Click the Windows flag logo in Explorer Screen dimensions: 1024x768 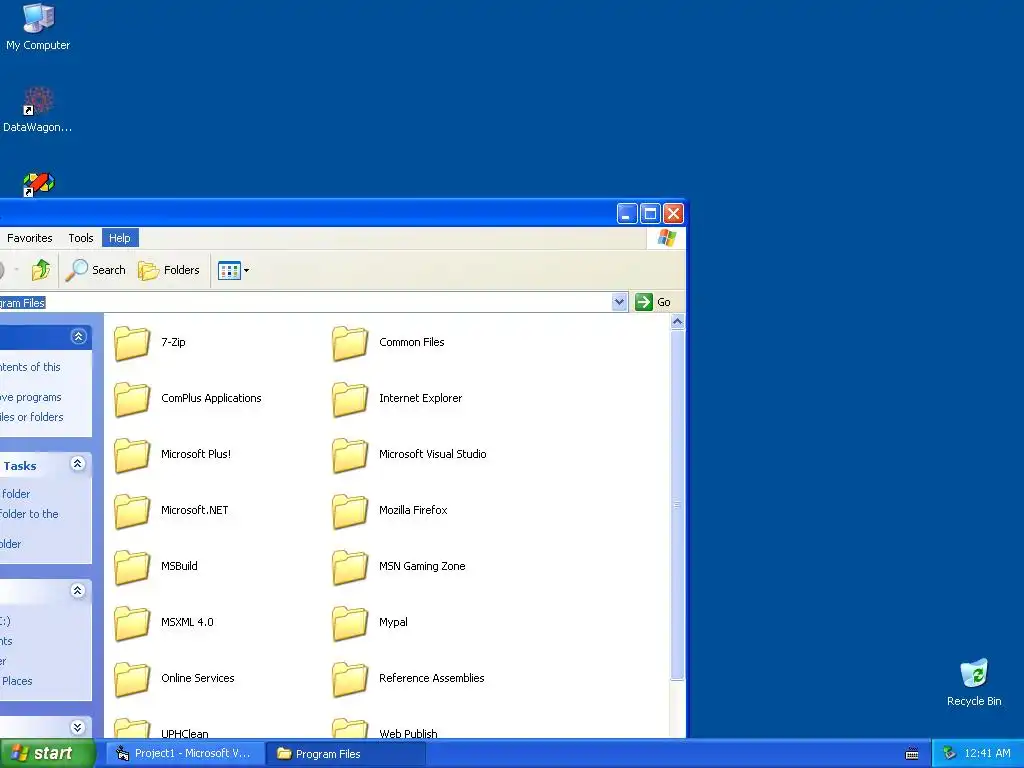point(666,238)
